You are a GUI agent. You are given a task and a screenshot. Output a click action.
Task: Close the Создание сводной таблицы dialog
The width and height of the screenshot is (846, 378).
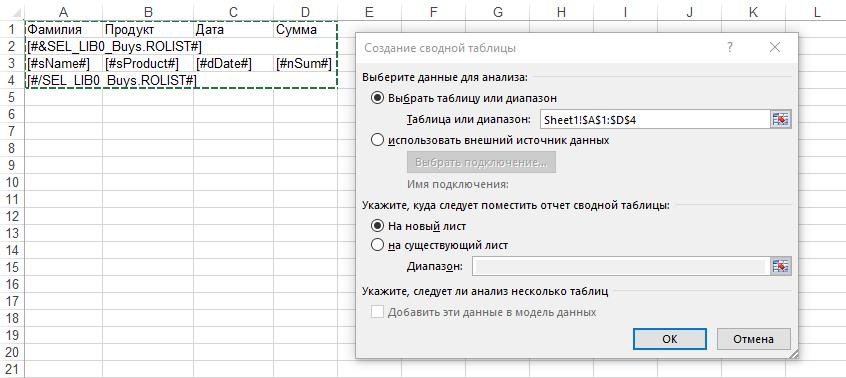coord(775,47)
